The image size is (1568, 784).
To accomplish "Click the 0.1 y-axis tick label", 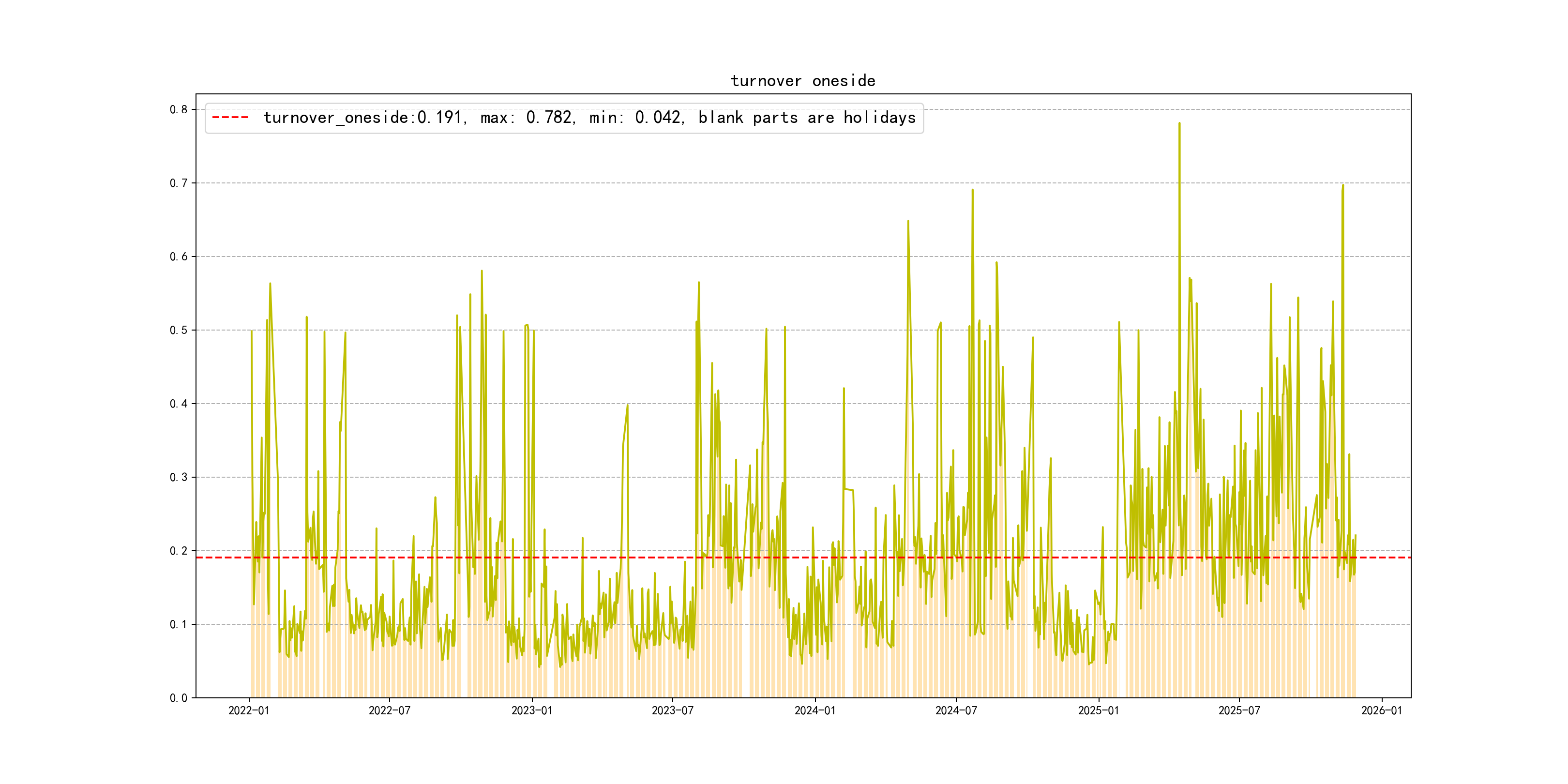I will coord(179,624).
